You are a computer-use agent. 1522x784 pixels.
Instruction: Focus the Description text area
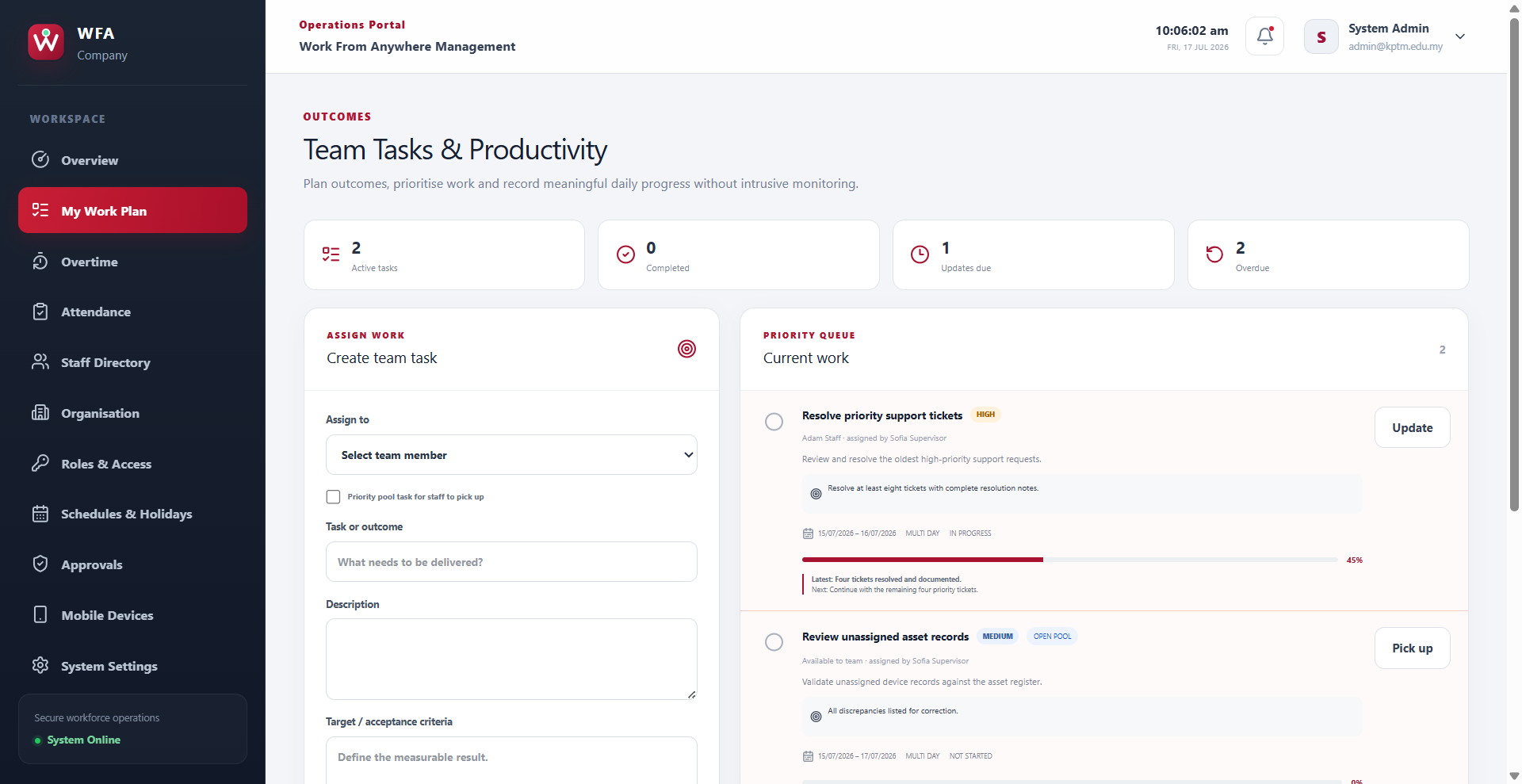pyautogui.click(x=511, y=660)
